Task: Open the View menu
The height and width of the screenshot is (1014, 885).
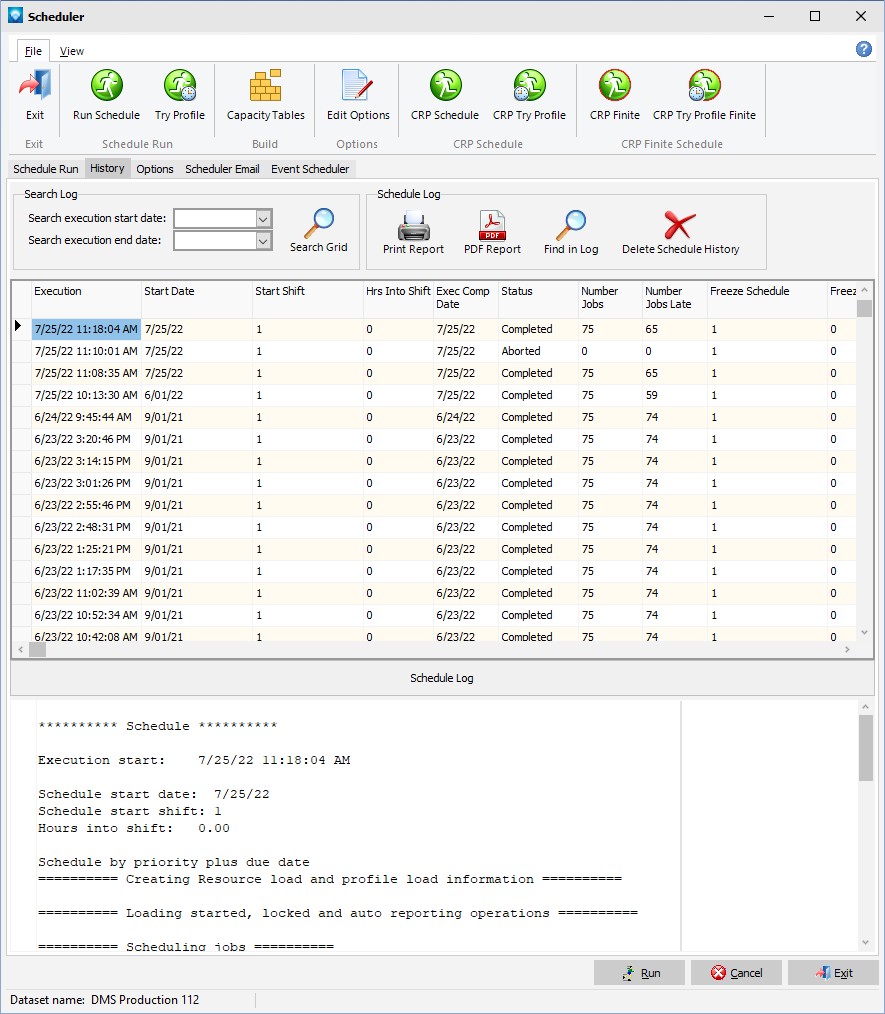Action: tap(72, 51)
